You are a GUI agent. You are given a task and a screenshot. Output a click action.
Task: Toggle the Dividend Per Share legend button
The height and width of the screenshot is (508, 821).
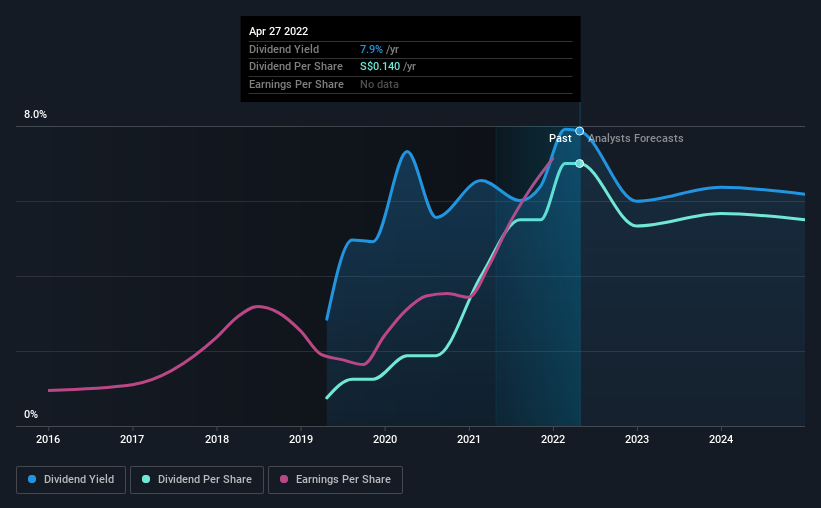point(197,480)
